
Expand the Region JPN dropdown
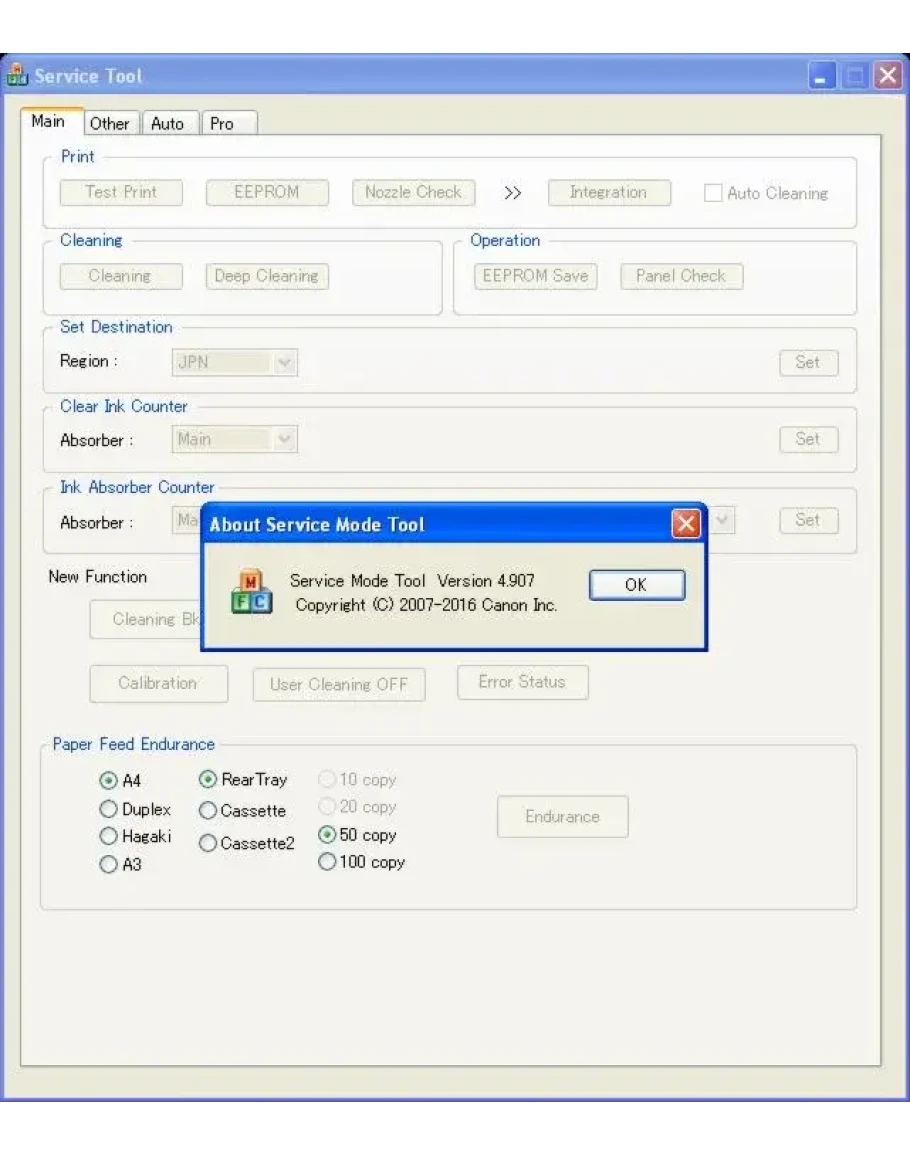pyautogui.click(x=284, y=363)
